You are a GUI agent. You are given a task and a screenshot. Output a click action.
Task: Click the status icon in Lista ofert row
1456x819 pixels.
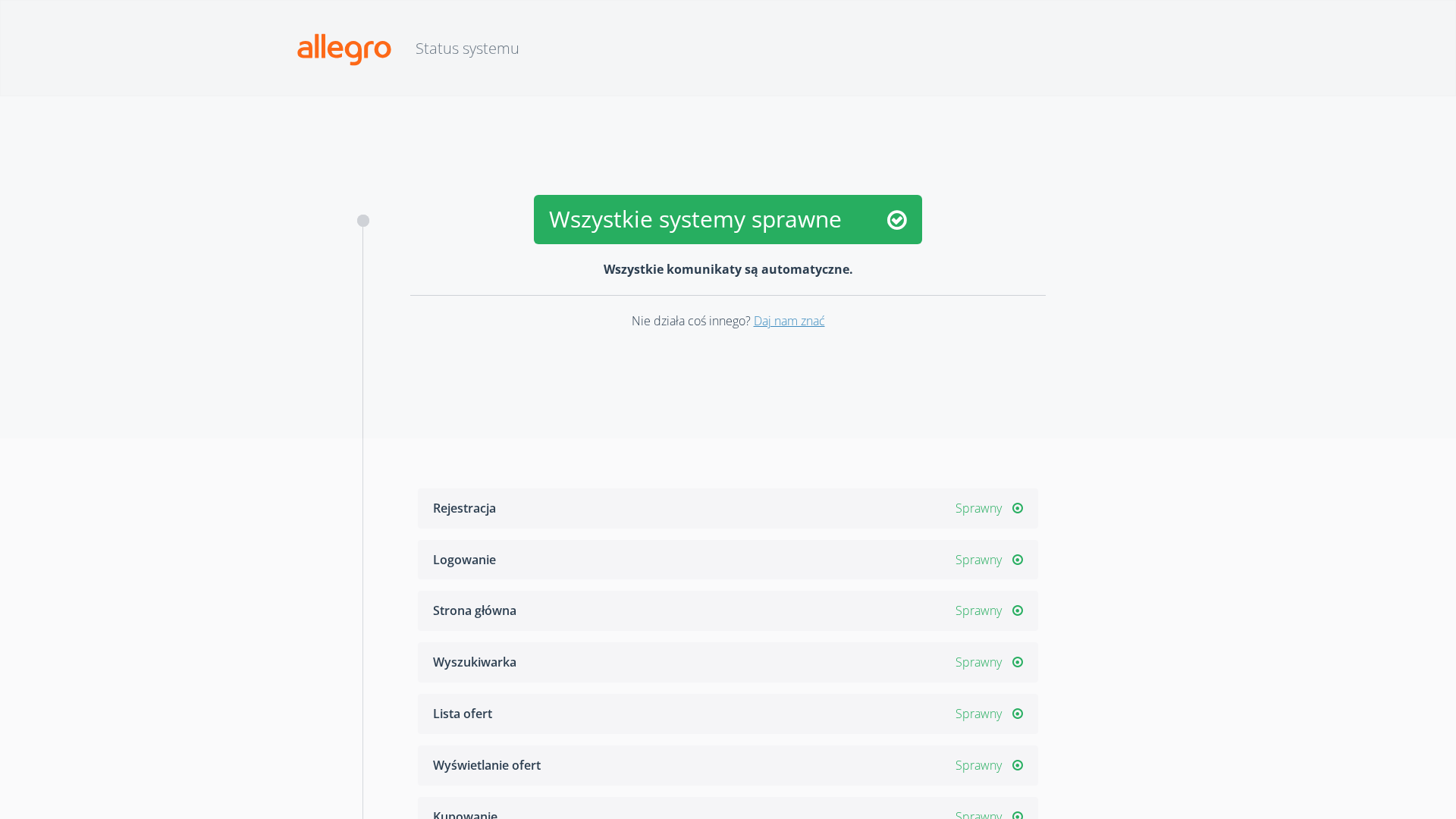[1018, 714]
